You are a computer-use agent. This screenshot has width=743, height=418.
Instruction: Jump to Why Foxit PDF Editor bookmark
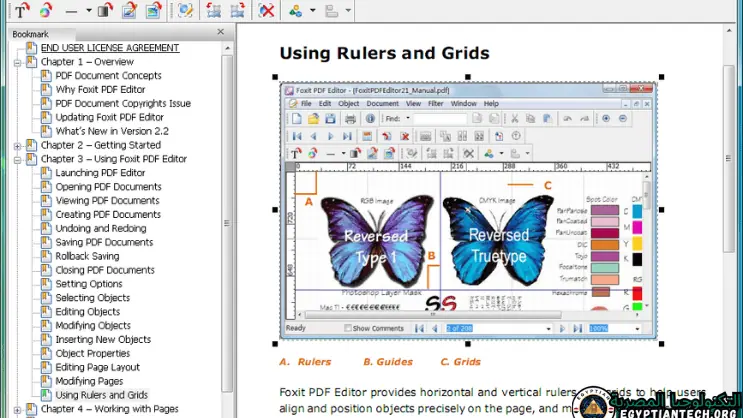(x=100, y=90)
